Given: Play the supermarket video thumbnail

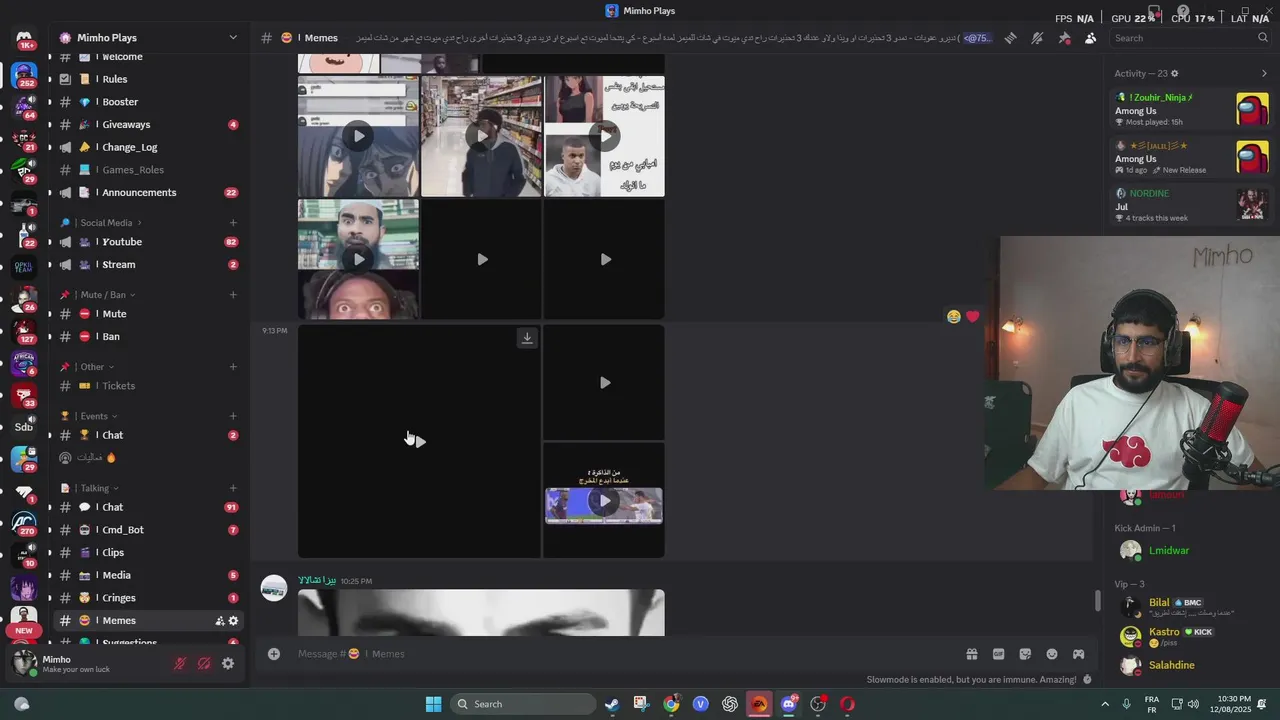Looking at the screenshot, I should click(x=482, y=136).
